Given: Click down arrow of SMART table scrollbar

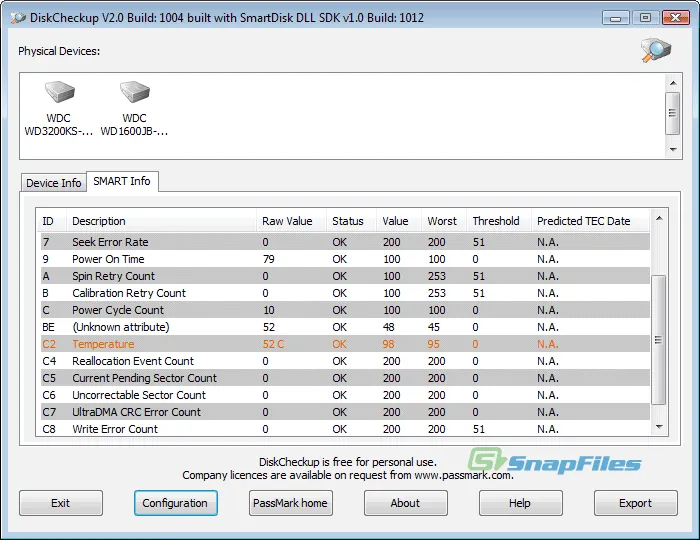Looking at the screenshot, I should [x=658, y=428].
